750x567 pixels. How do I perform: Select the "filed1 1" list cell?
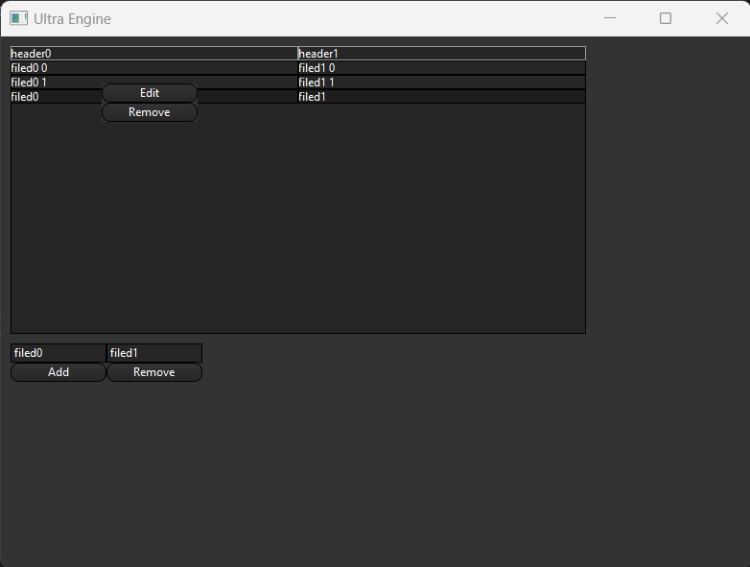(x=441, y=82)
